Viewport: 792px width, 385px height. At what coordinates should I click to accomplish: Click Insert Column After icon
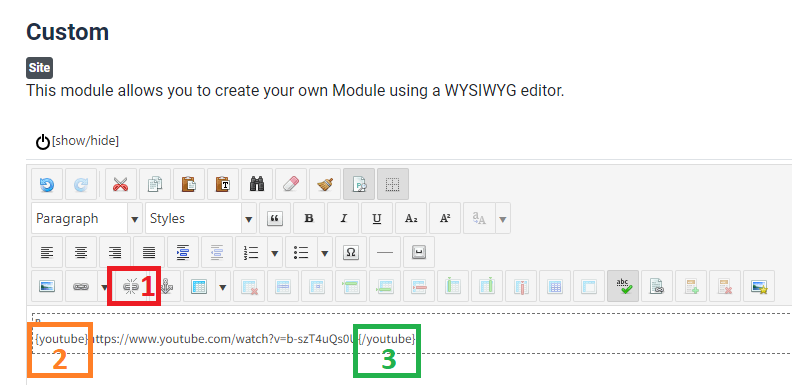tap(487, 286)
